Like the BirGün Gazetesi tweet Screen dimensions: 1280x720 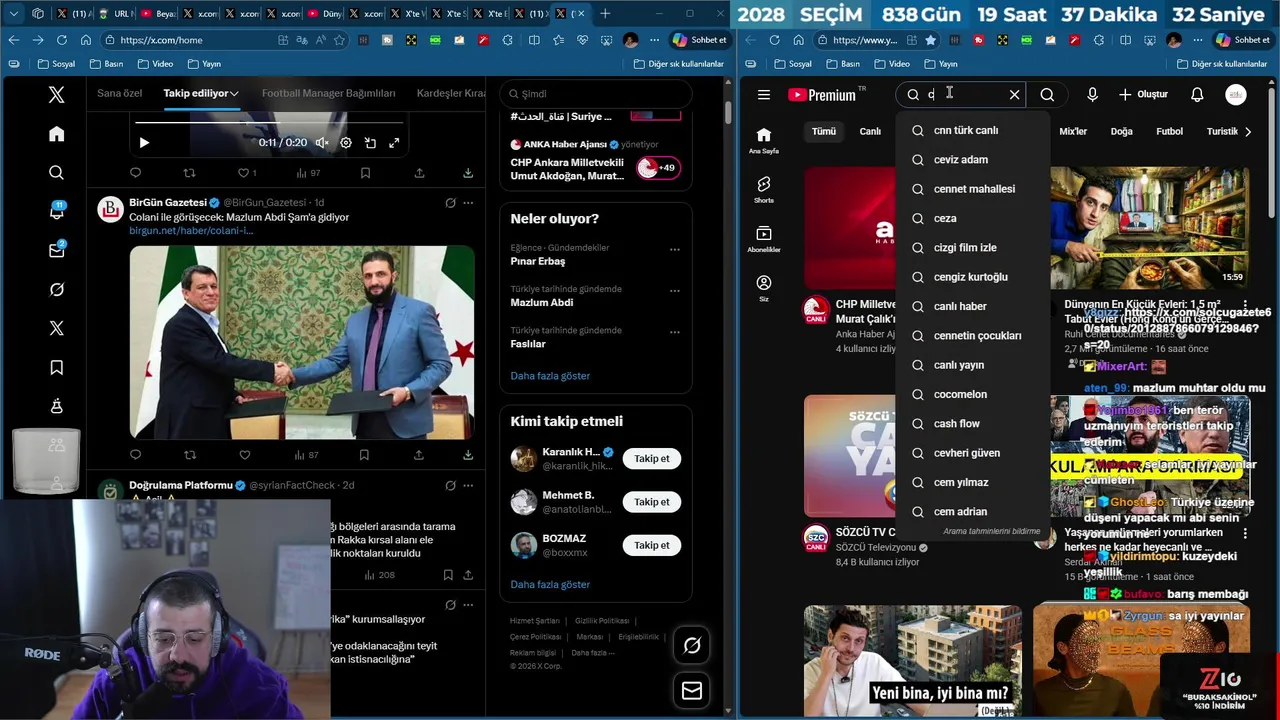pyautogui.click(x=244, y=455)
